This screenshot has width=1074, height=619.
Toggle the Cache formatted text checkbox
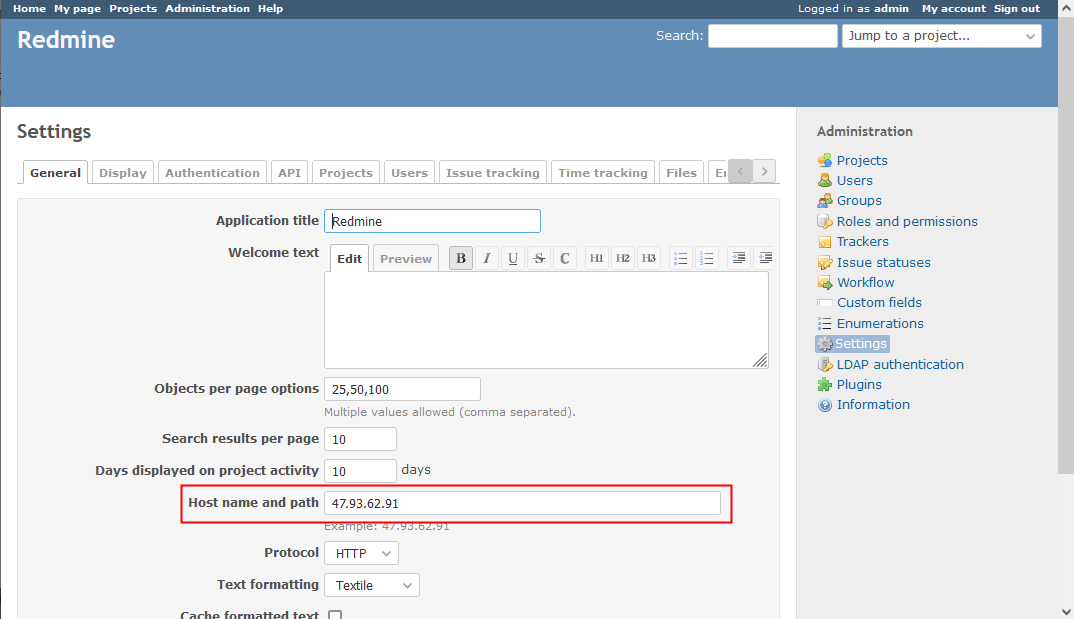[x=335, y=614]
